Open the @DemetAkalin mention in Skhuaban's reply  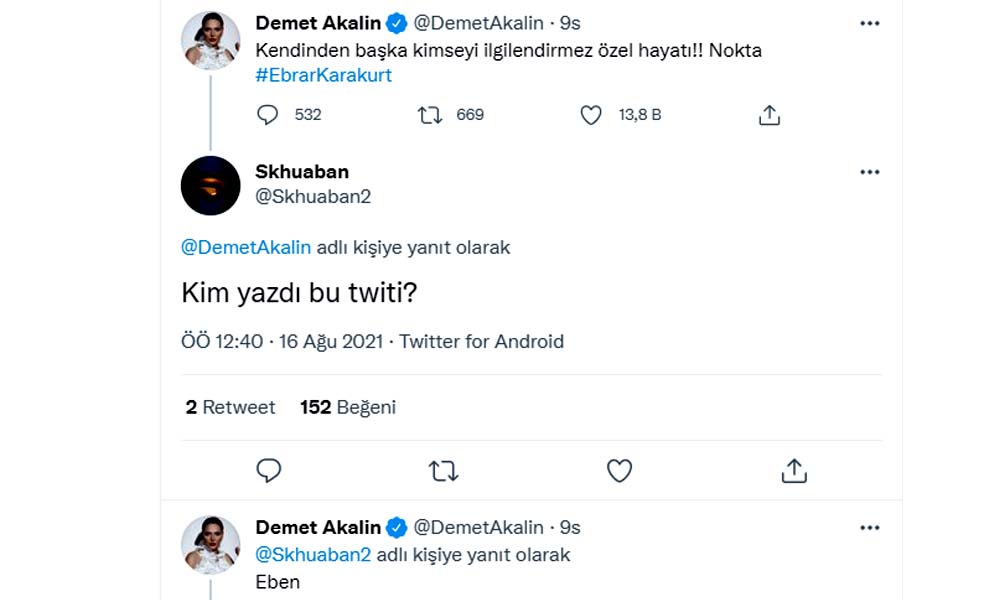(x=247, y=247)
